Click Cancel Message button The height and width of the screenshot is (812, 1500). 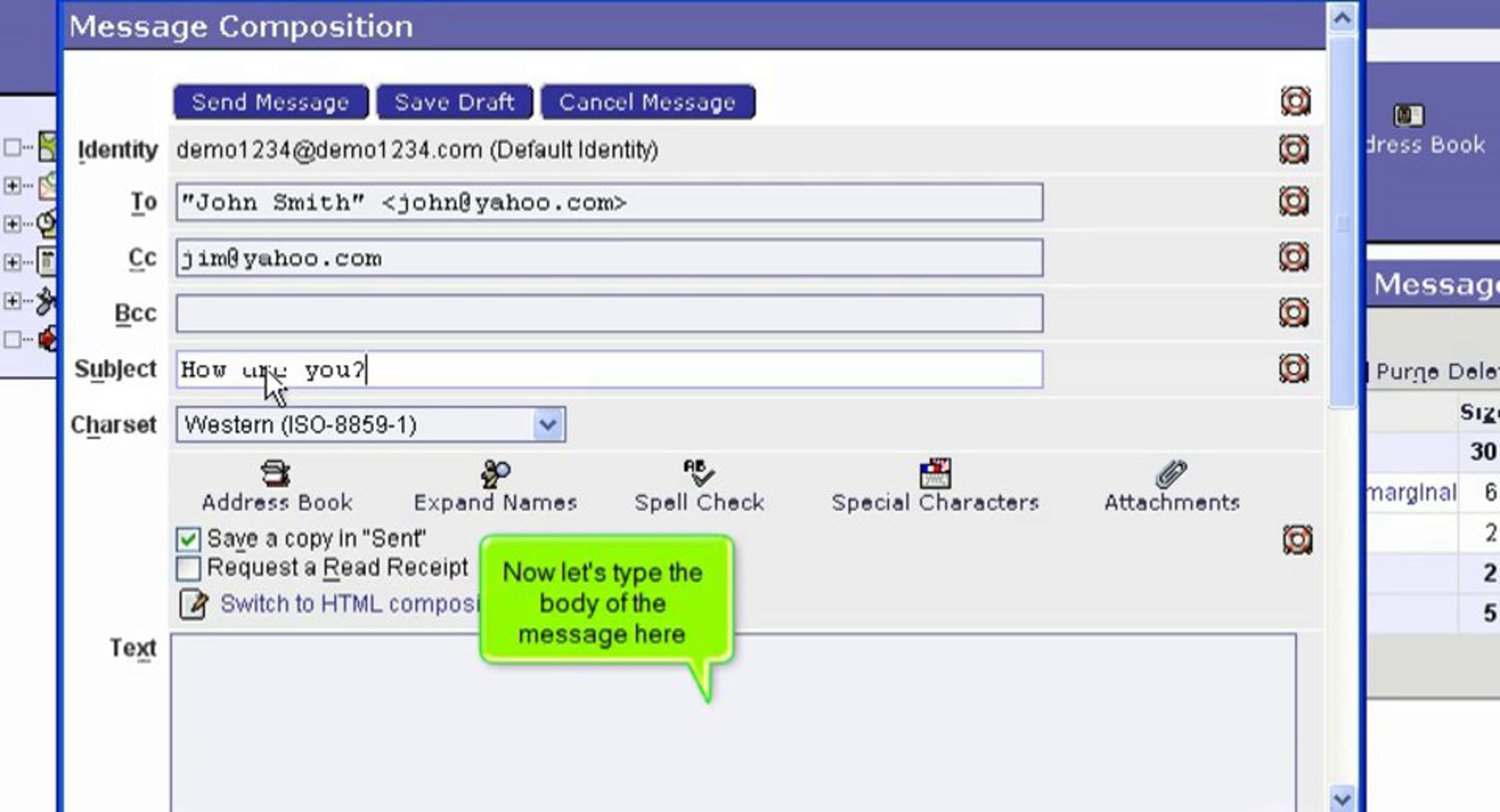pos(647,102)
